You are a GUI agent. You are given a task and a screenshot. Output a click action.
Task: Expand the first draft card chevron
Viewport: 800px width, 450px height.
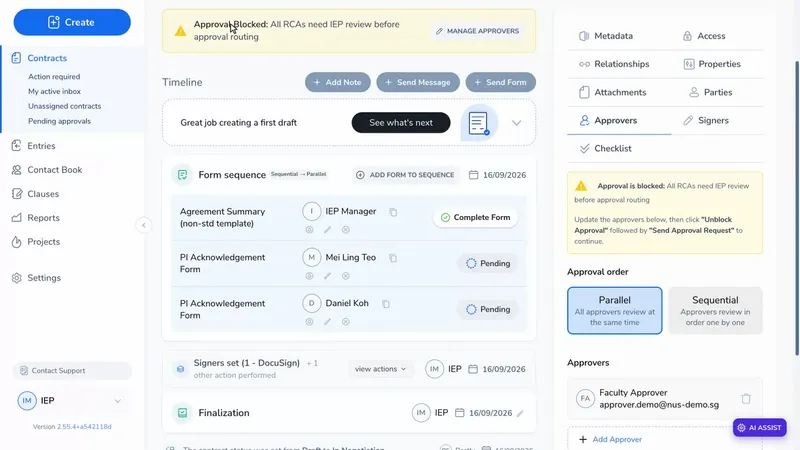[x=516, y=123]
